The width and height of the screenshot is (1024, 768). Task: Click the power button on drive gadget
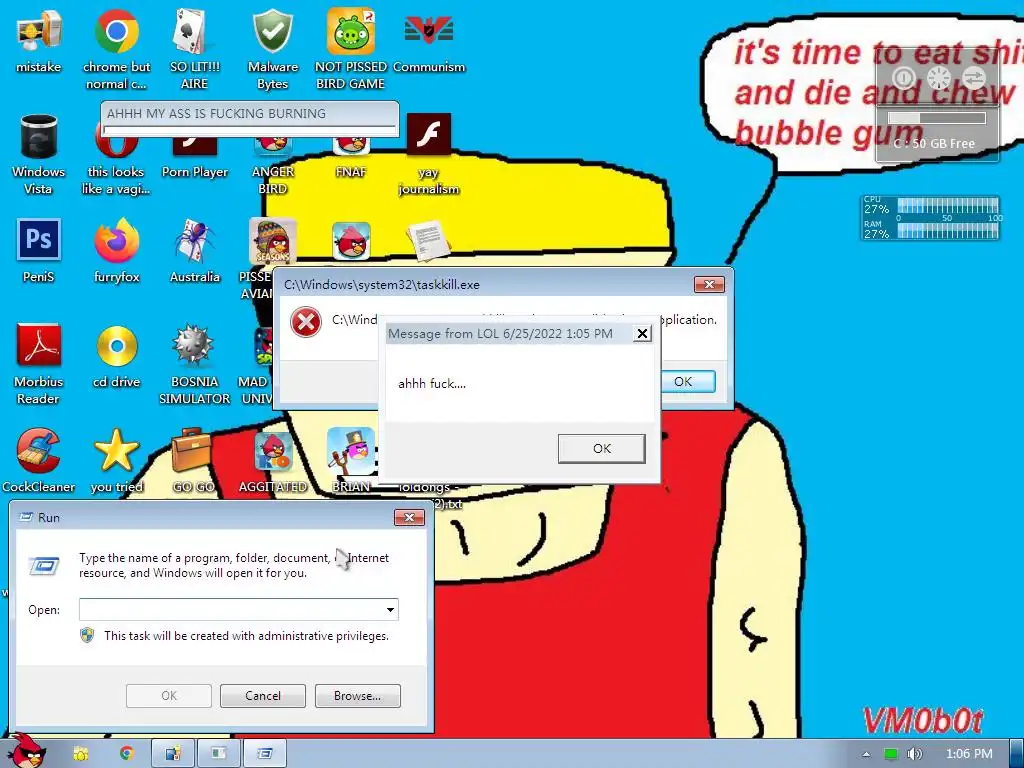click(x=904, y=78)
